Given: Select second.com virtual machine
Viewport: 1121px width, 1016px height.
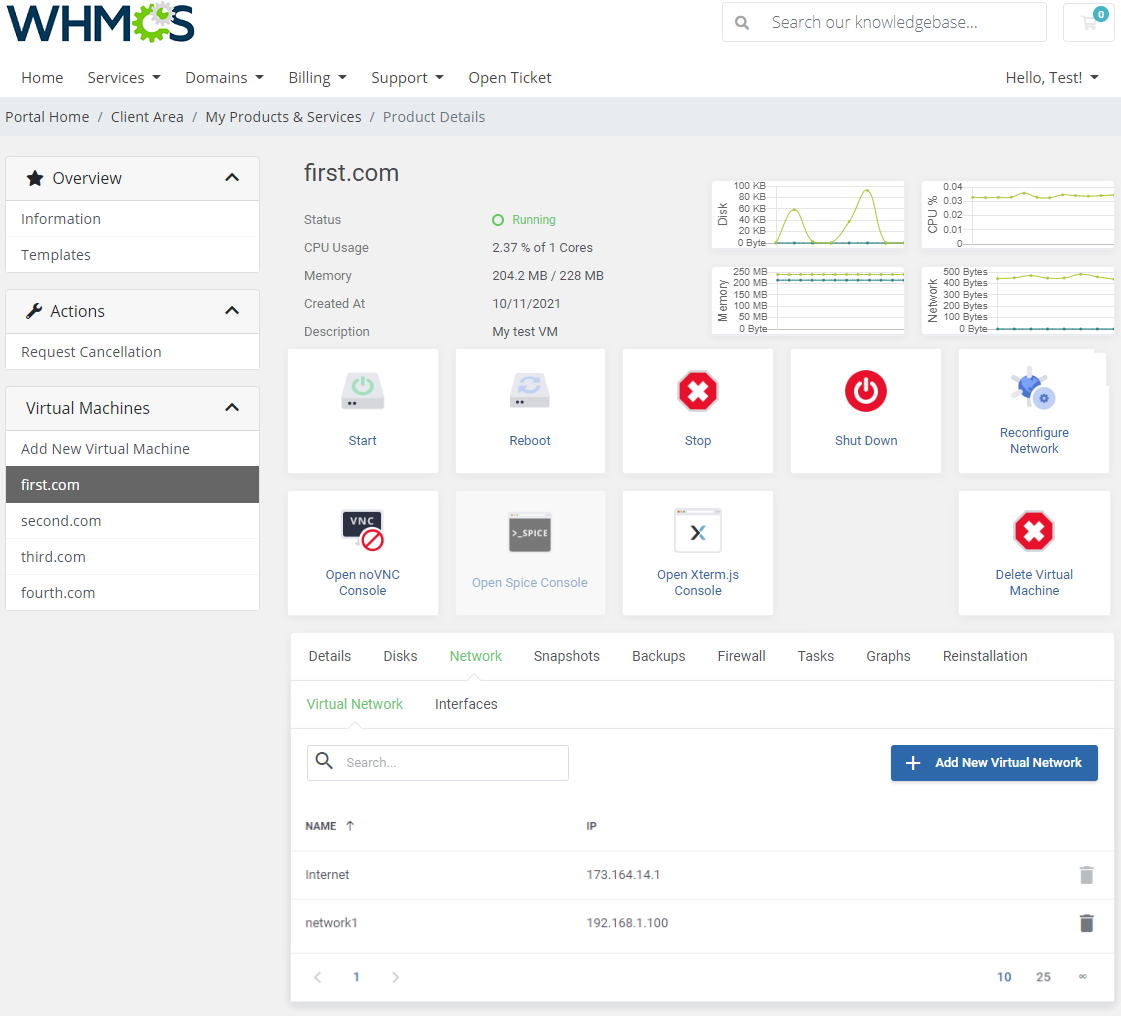Looking at the screenshot, I should [x=132, y=521].
